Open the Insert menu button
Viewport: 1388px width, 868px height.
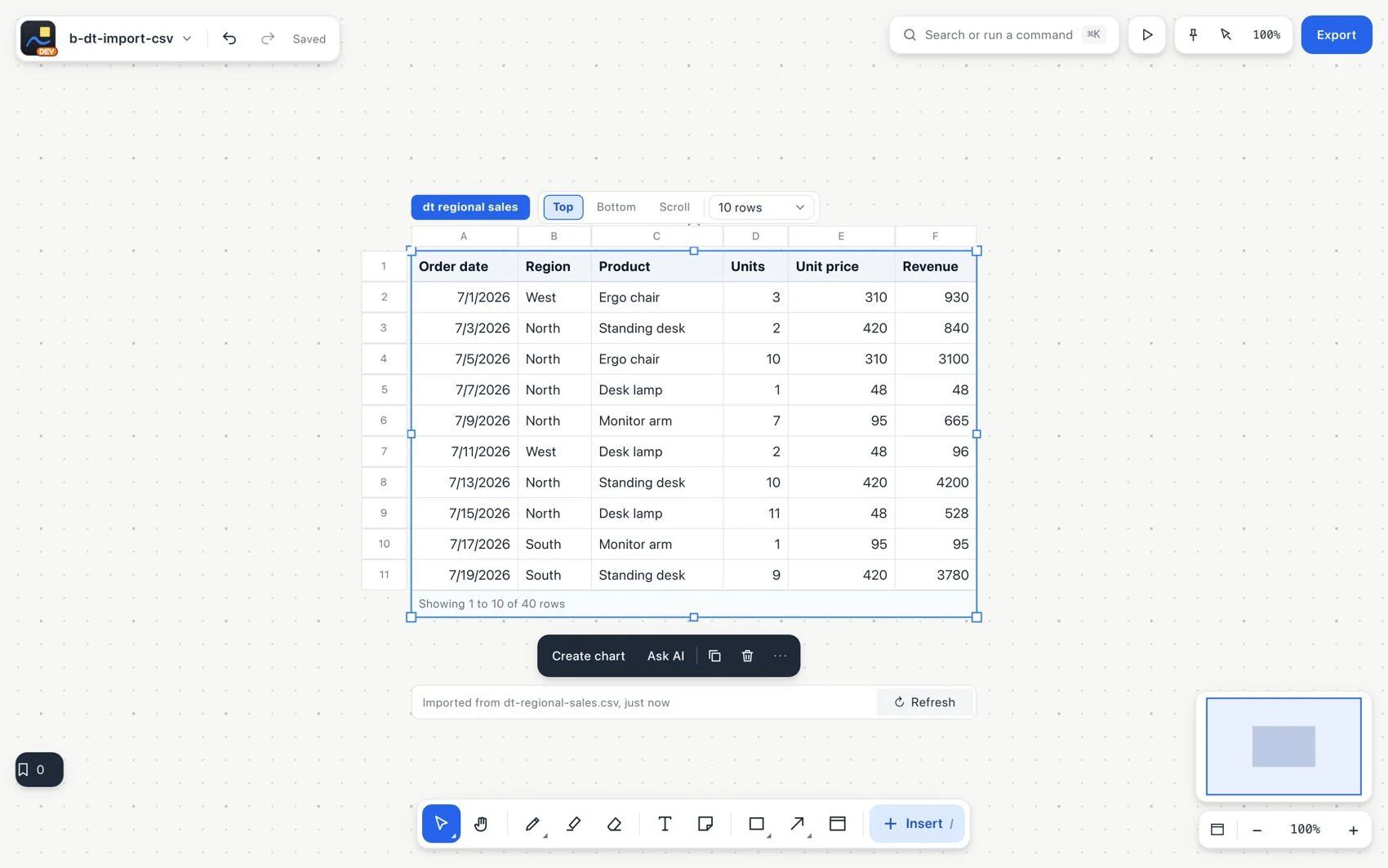tap(917, 823)
